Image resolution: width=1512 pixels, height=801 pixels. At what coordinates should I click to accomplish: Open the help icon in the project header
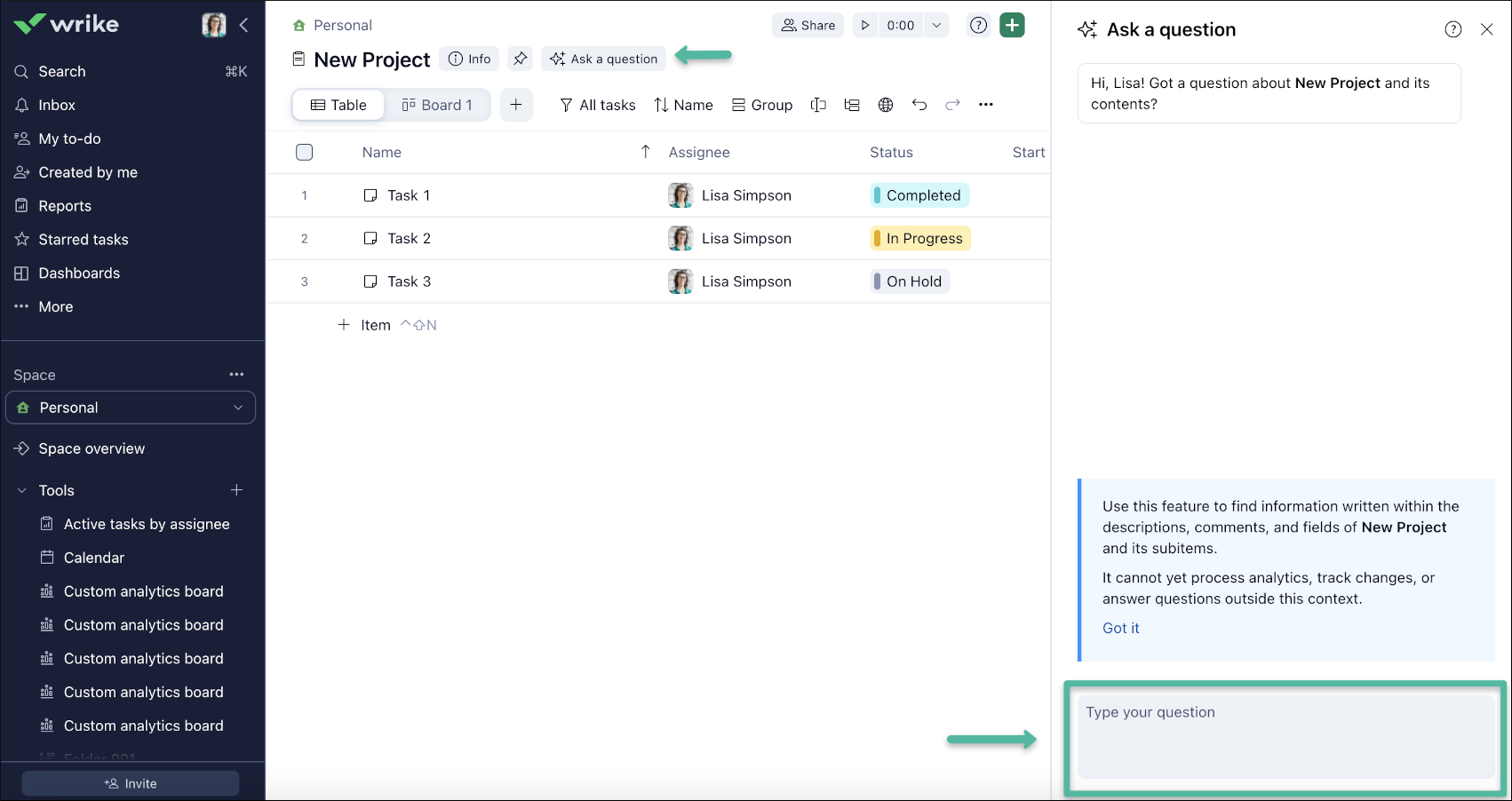click(979, 25)
